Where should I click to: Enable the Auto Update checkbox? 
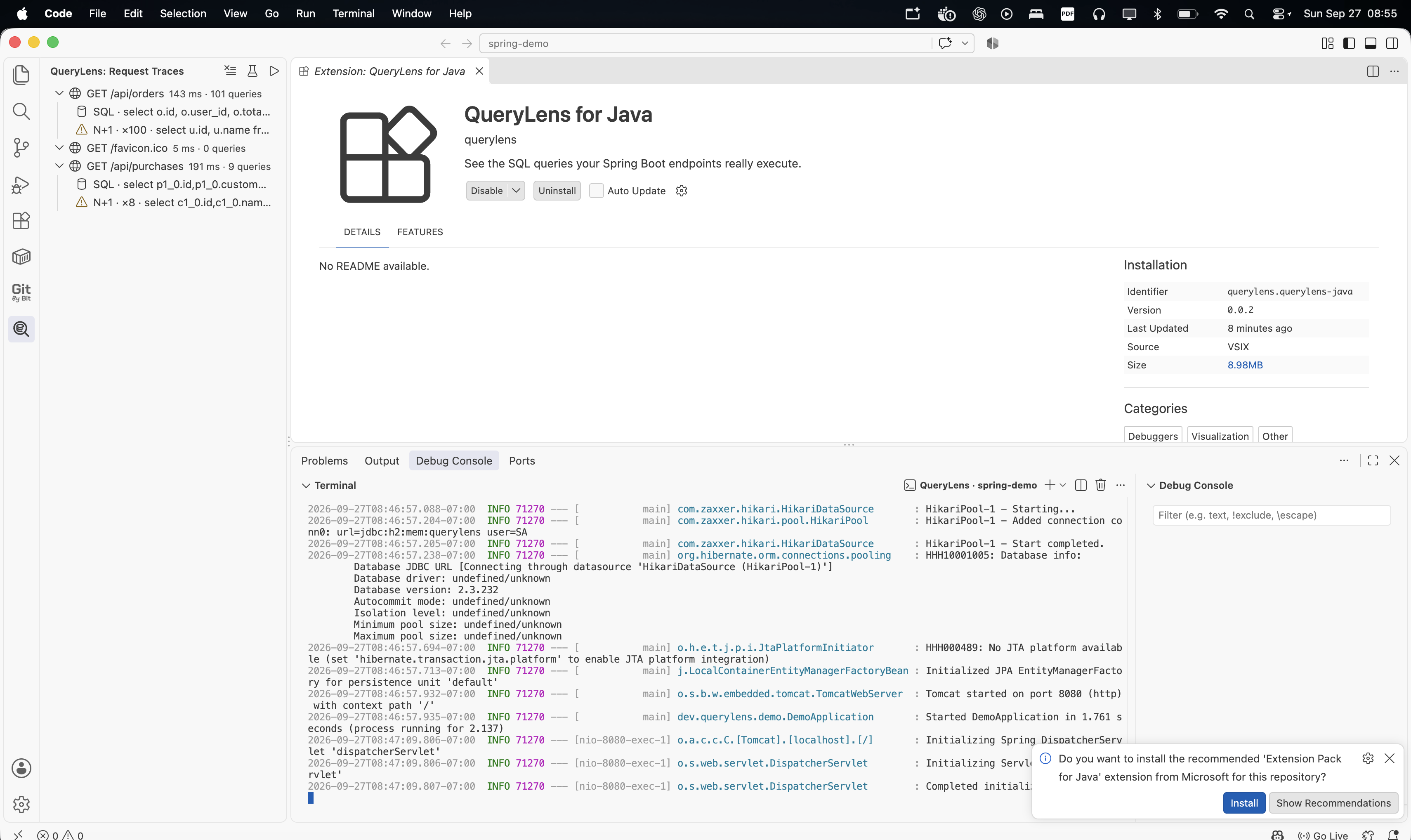(x=596, y=191)
